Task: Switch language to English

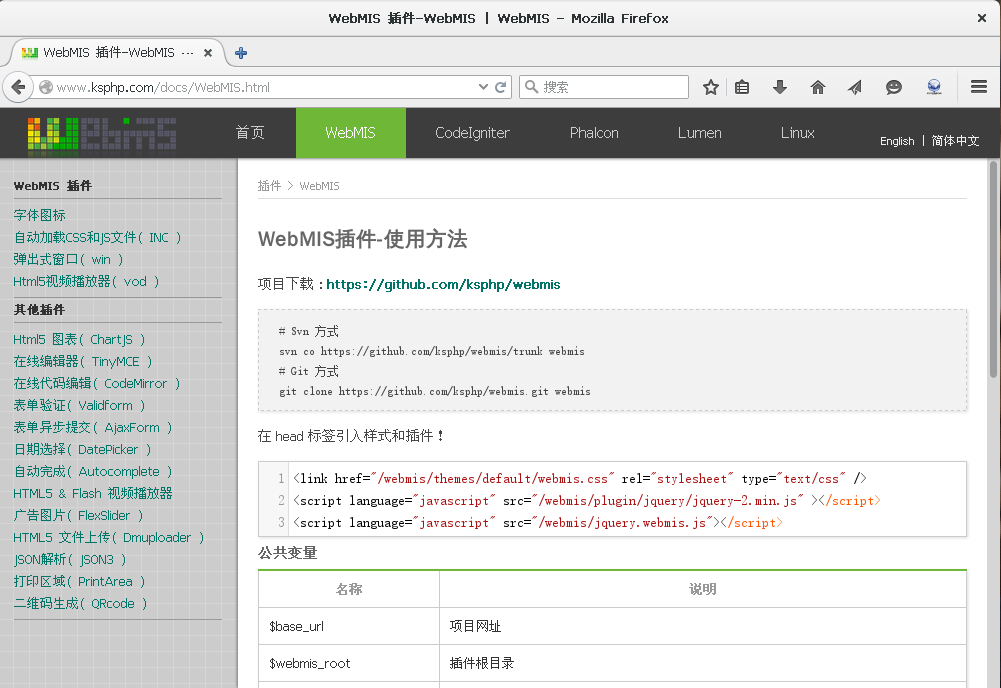Action: click(x=897, y=141)
